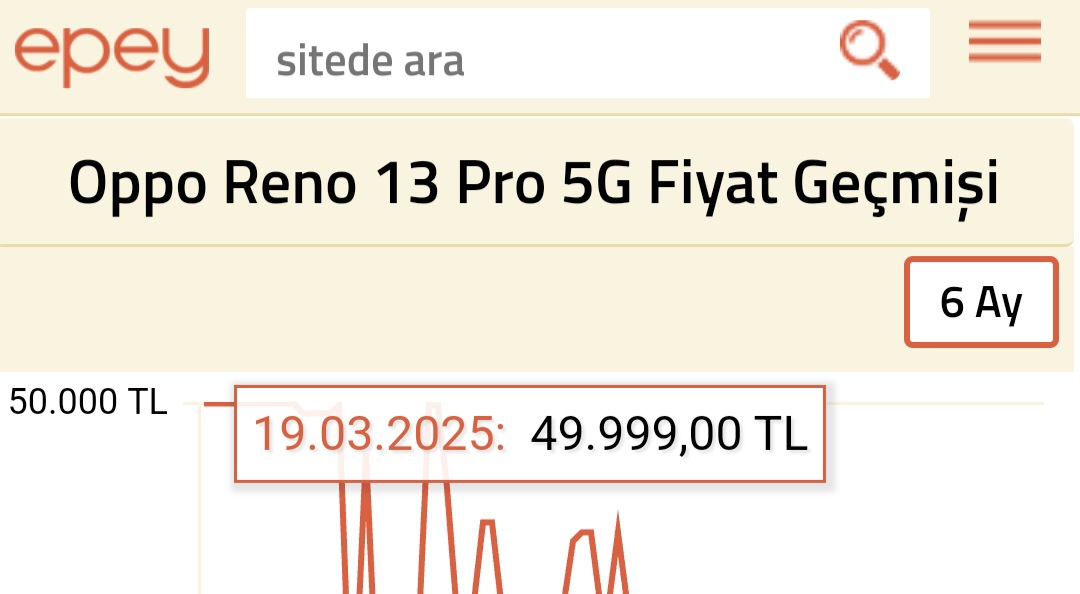Click the faint 50.000 TL gridline right of tooltip

[935, 403]
